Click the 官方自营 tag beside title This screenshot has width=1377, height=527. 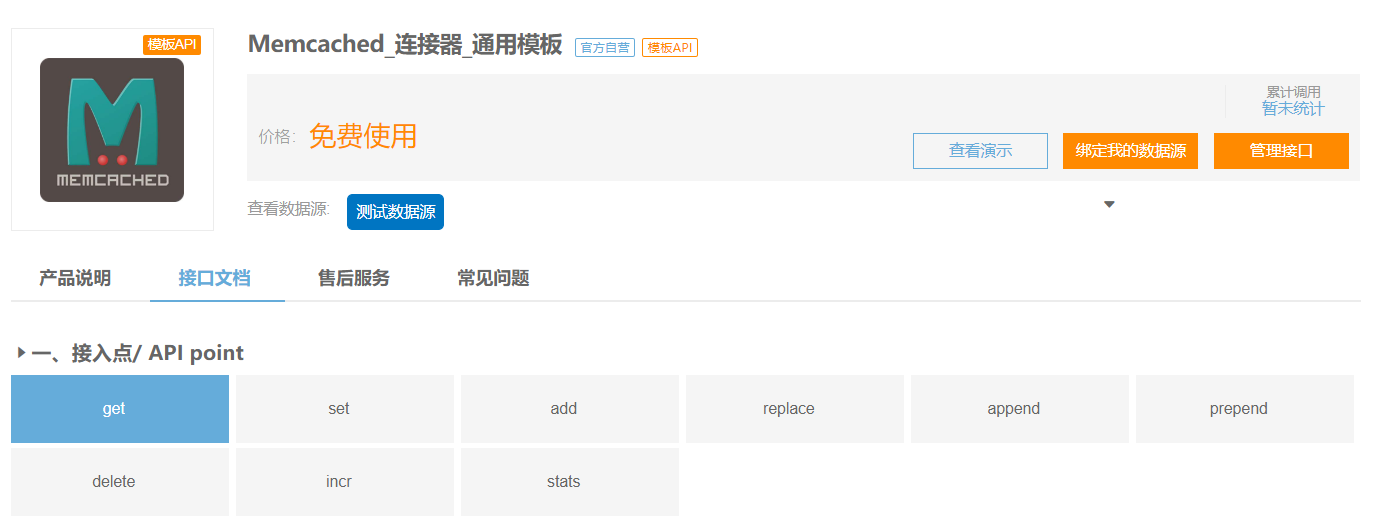(605, 47)
